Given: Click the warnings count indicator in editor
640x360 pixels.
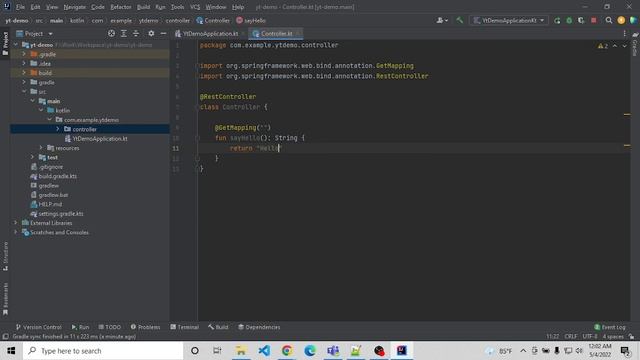Looking at the screenshot, I should 603,46.
